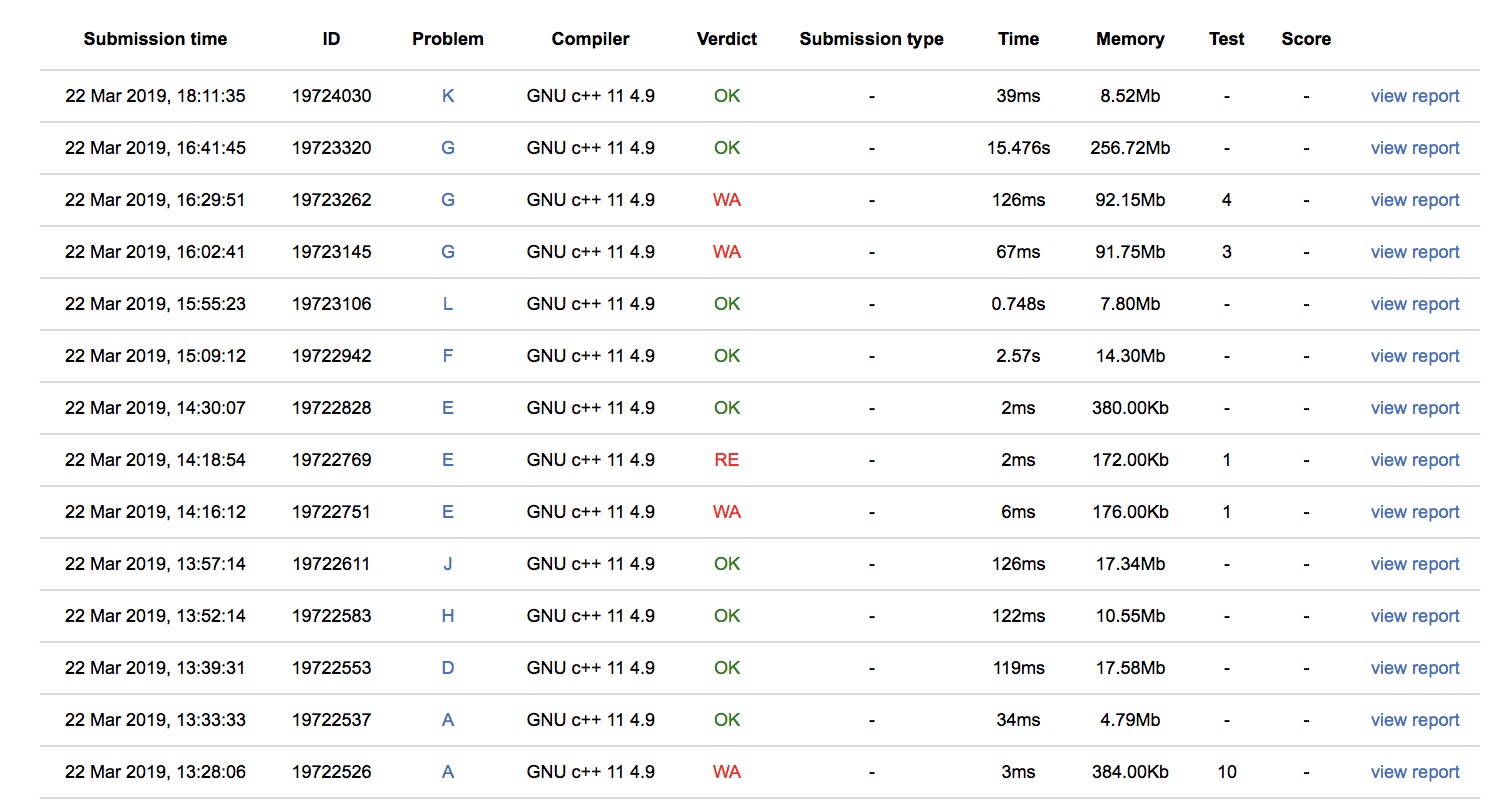Open problem G link for submission 19723320
The height and width of the screenshot is (812, 1510).
pyautogui.click(x=447, y=148)
